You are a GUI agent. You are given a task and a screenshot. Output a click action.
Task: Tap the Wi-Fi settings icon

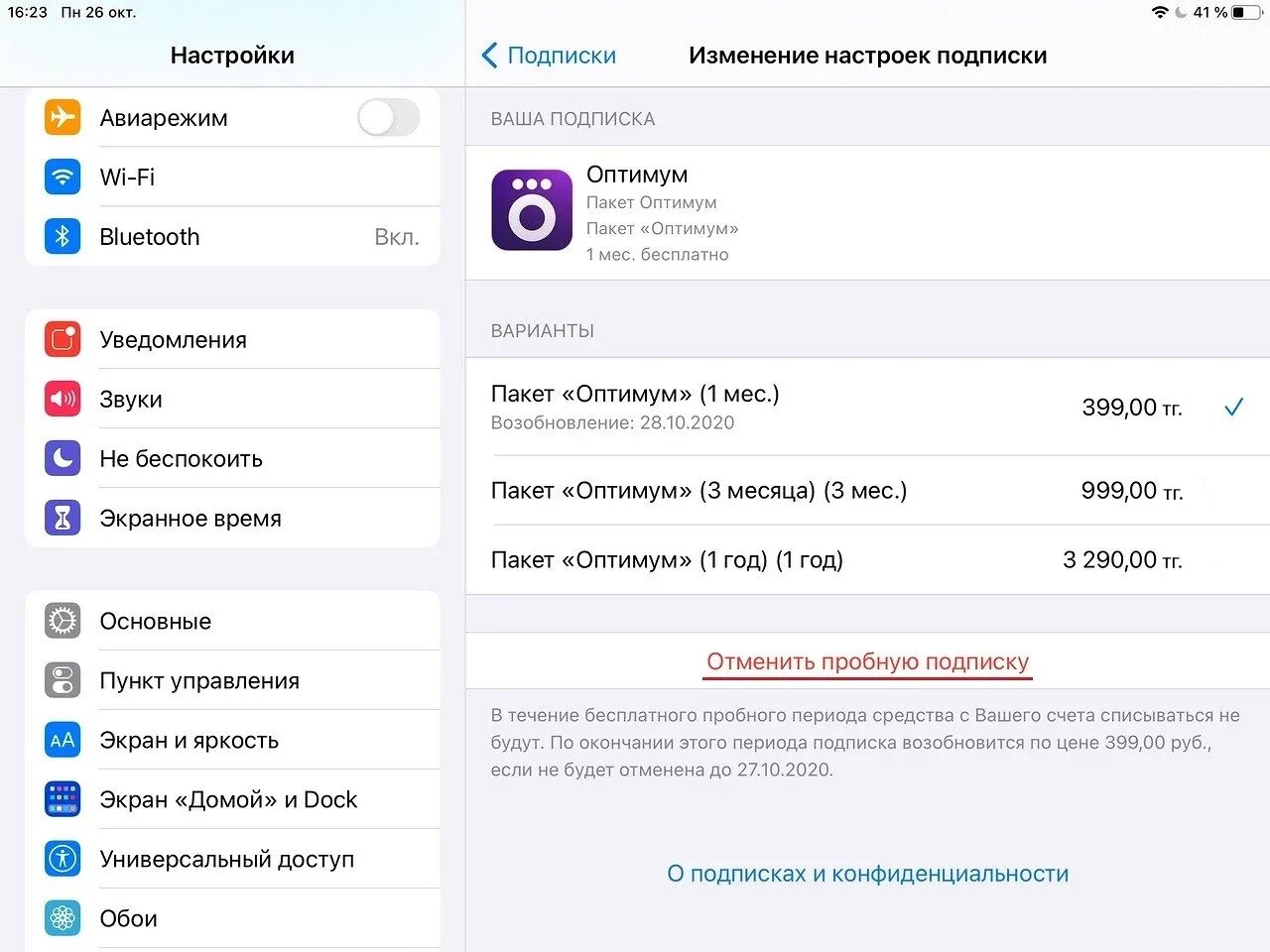click(63, 177)
